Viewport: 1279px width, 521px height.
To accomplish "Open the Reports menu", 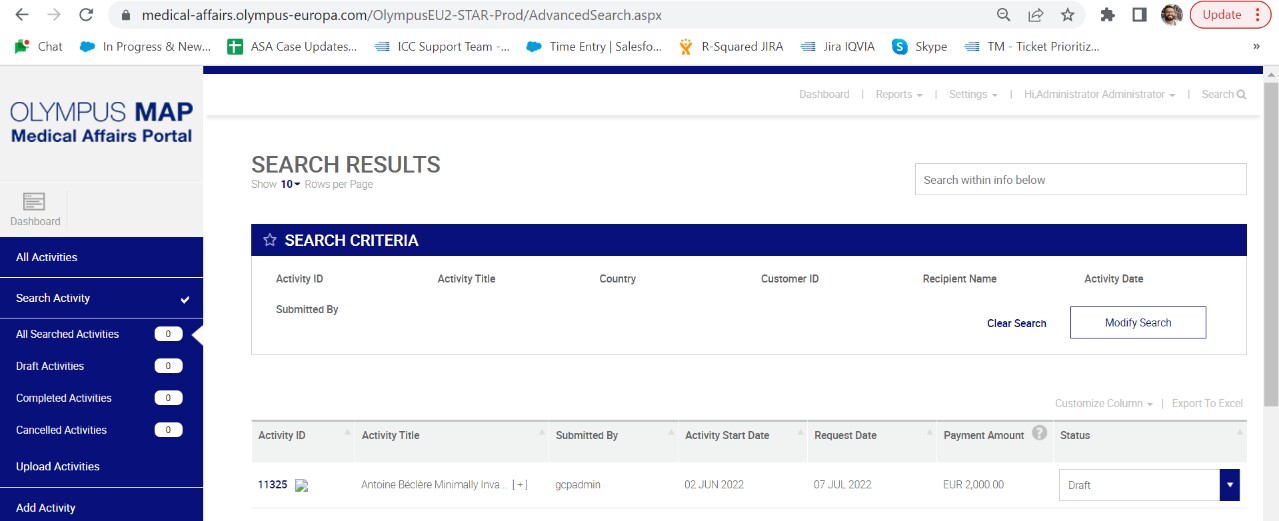I will pos(899,94).
